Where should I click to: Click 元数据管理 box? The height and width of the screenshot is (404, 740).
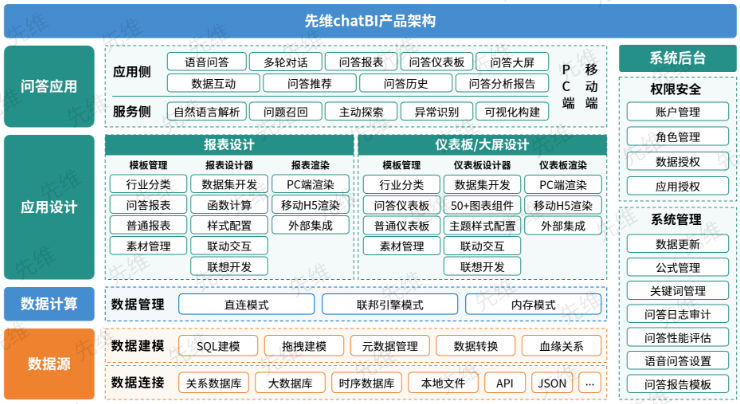pyautogui.click(x=390, y=346)
